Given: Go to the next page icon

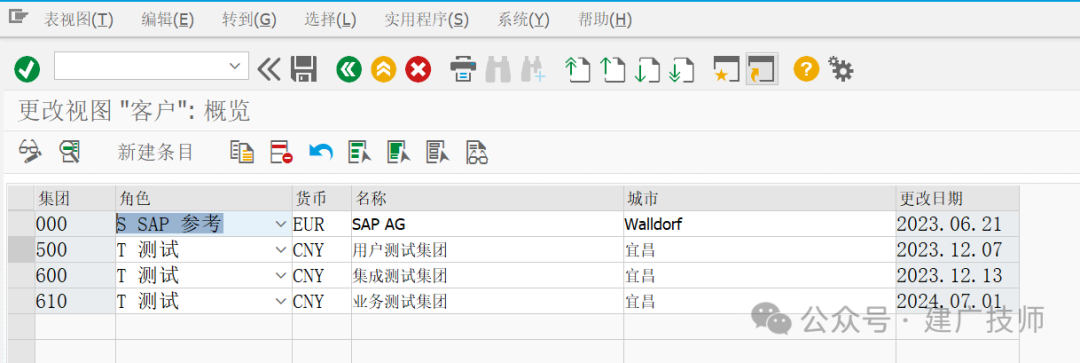Looking at the screenshot, I should (x=646, y=69).
